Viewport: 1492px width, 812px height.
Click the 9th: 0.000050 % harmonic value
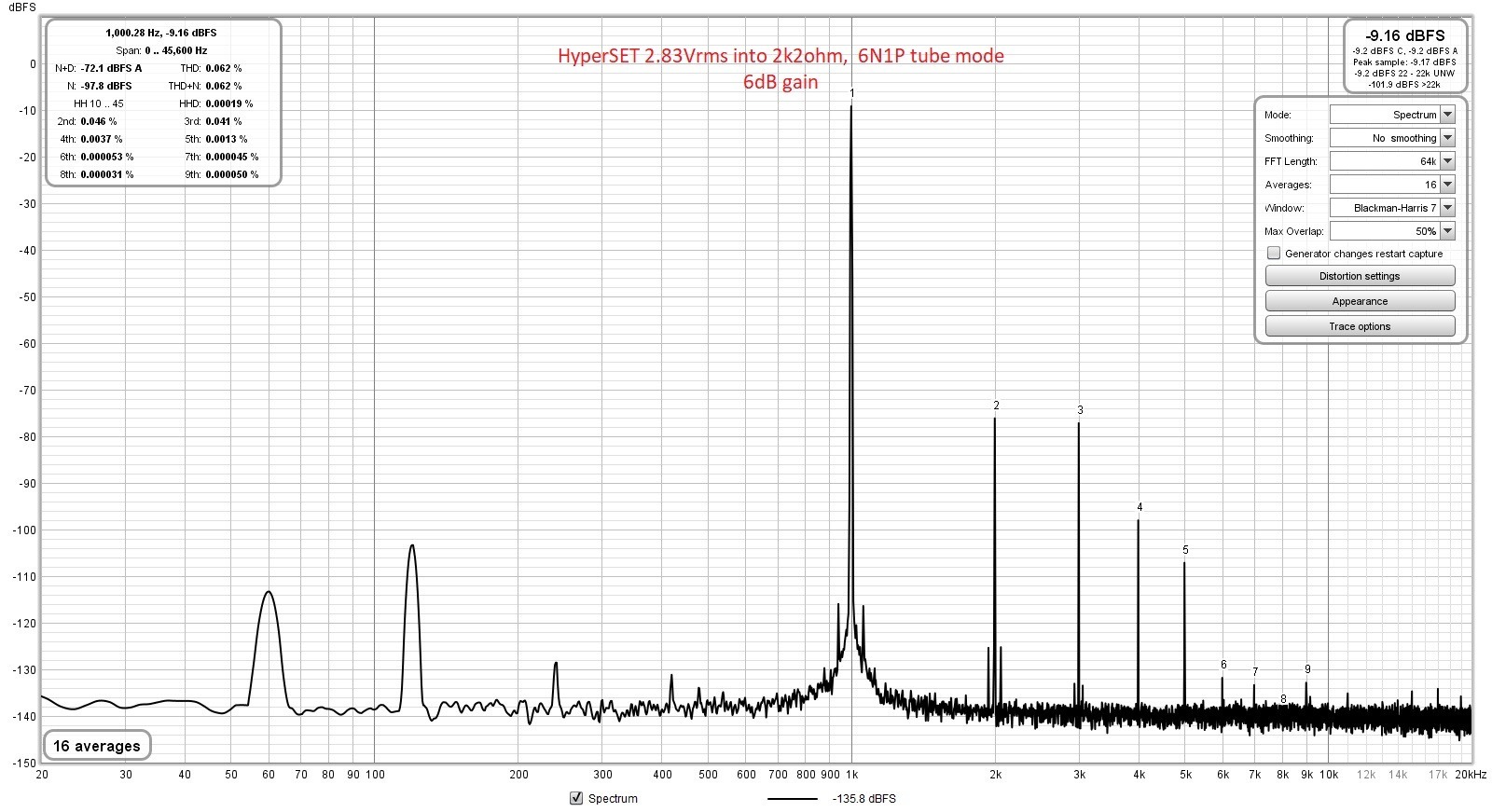[222, 174]
